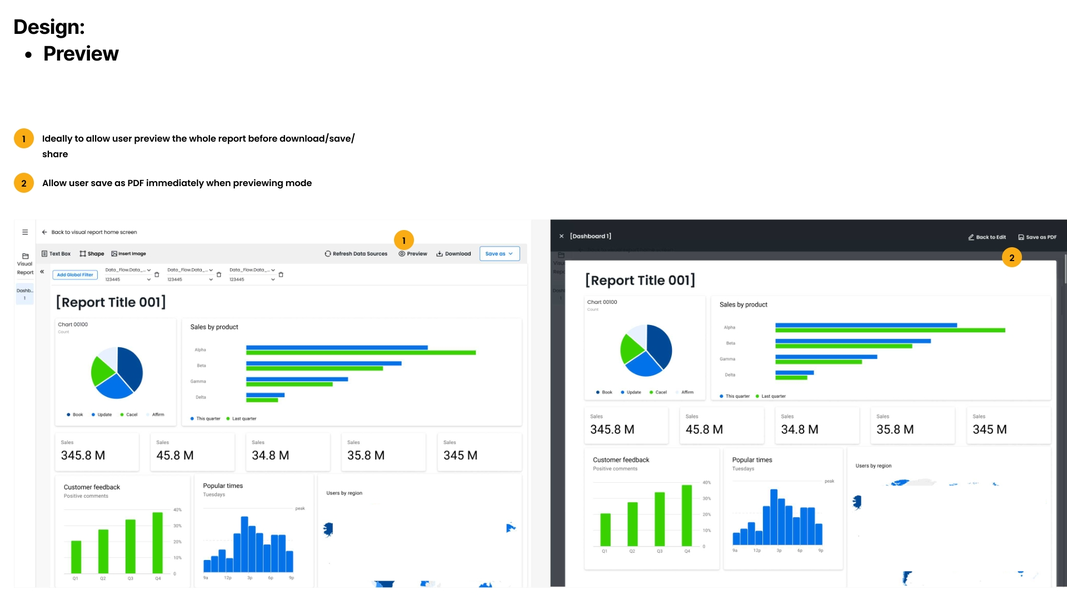1067x600 pixels.
Task: Select the Dashb.. 1 tab in the sidebar
Action: click(x=24, y=294)
